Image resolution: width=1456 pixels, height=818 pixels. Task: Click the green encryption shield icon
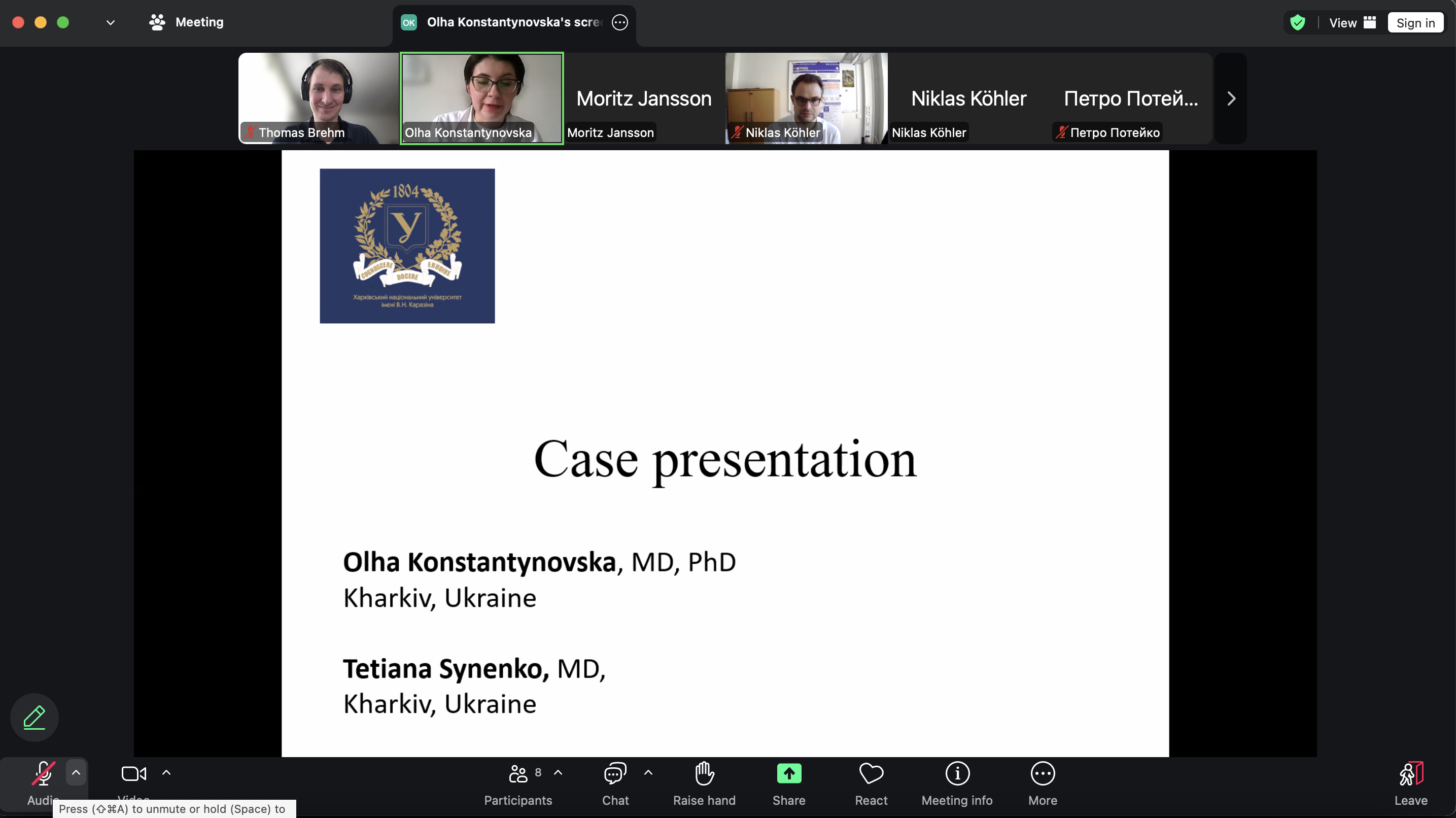[1297, 23]
